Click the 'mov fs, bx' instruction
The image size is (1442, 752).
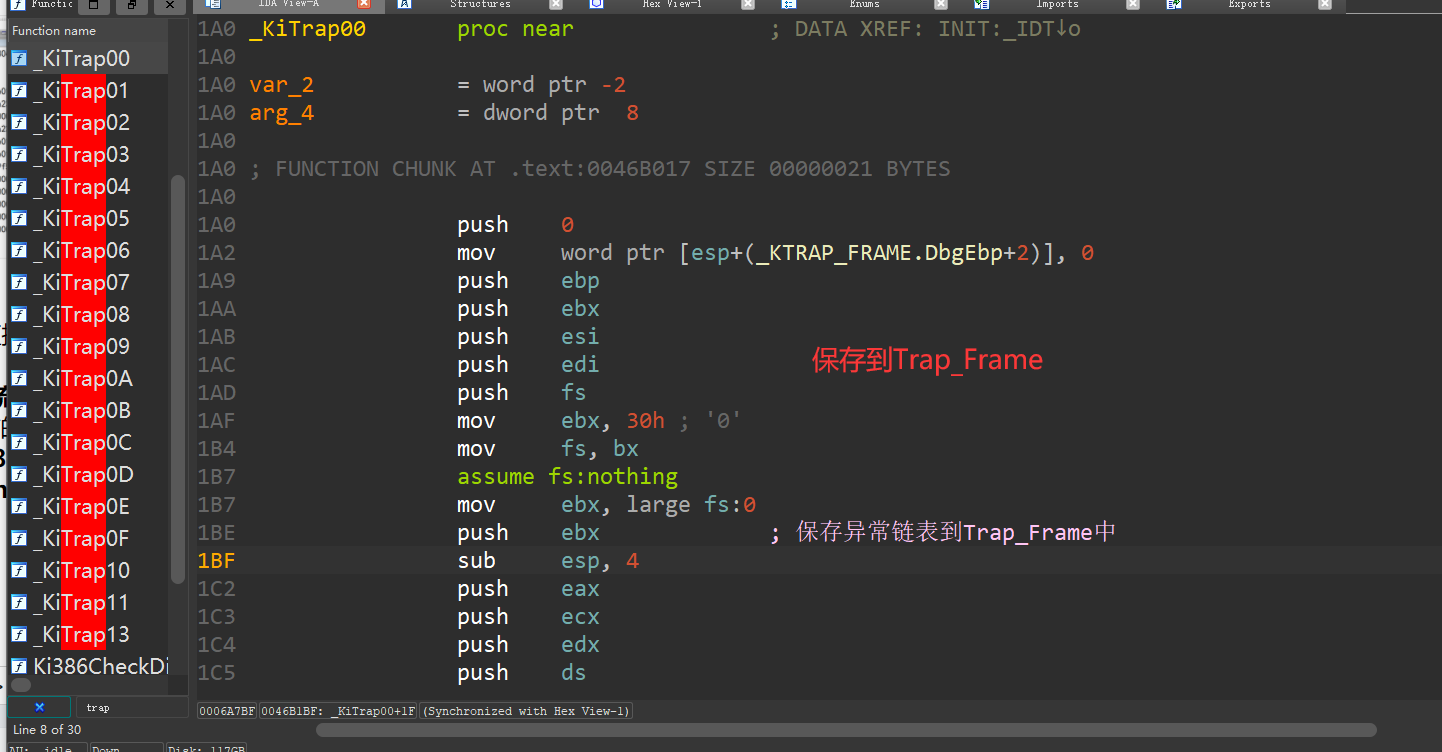pyautogui.click(x=548, y=449)
